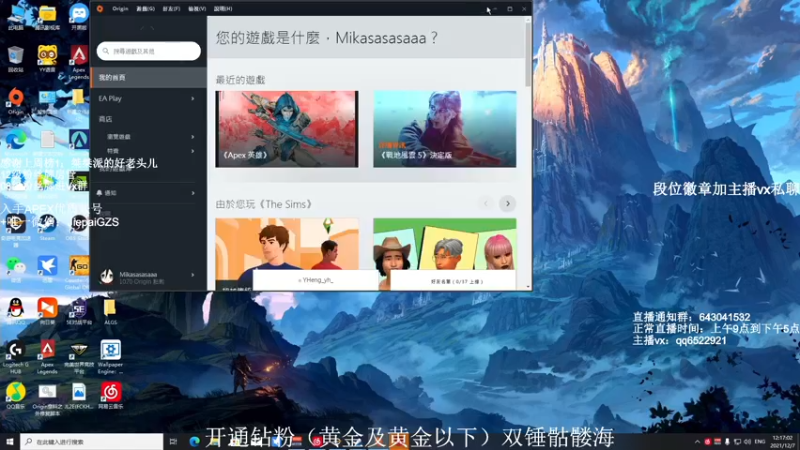Image resolution: width=800 pixels, height=450 pixels.
Task: Select 我的首頁 in the Origin sidebar
Action: click(x=148, y=78)
